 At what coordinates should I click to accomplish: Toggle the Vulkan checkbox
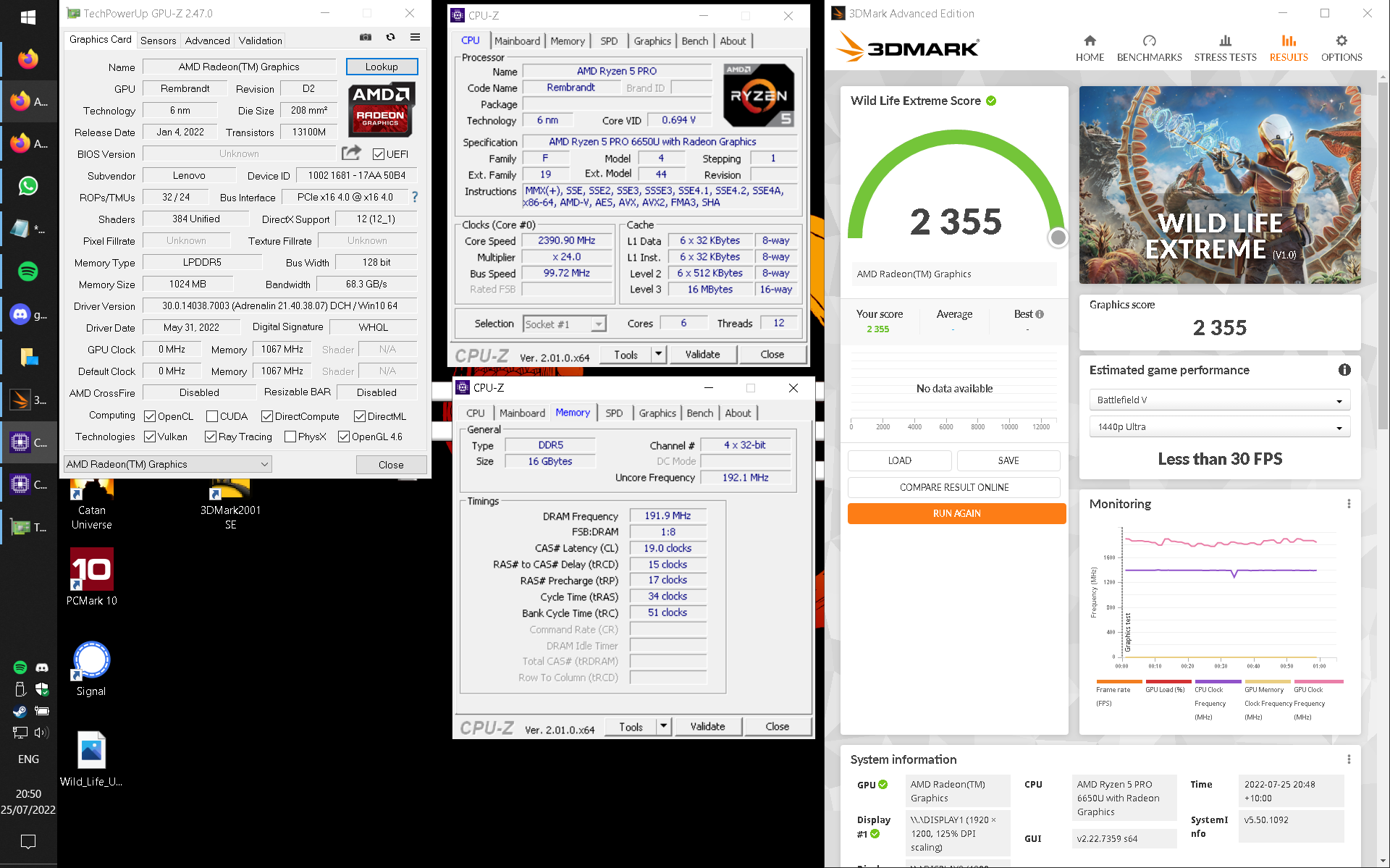click(150, 437)
